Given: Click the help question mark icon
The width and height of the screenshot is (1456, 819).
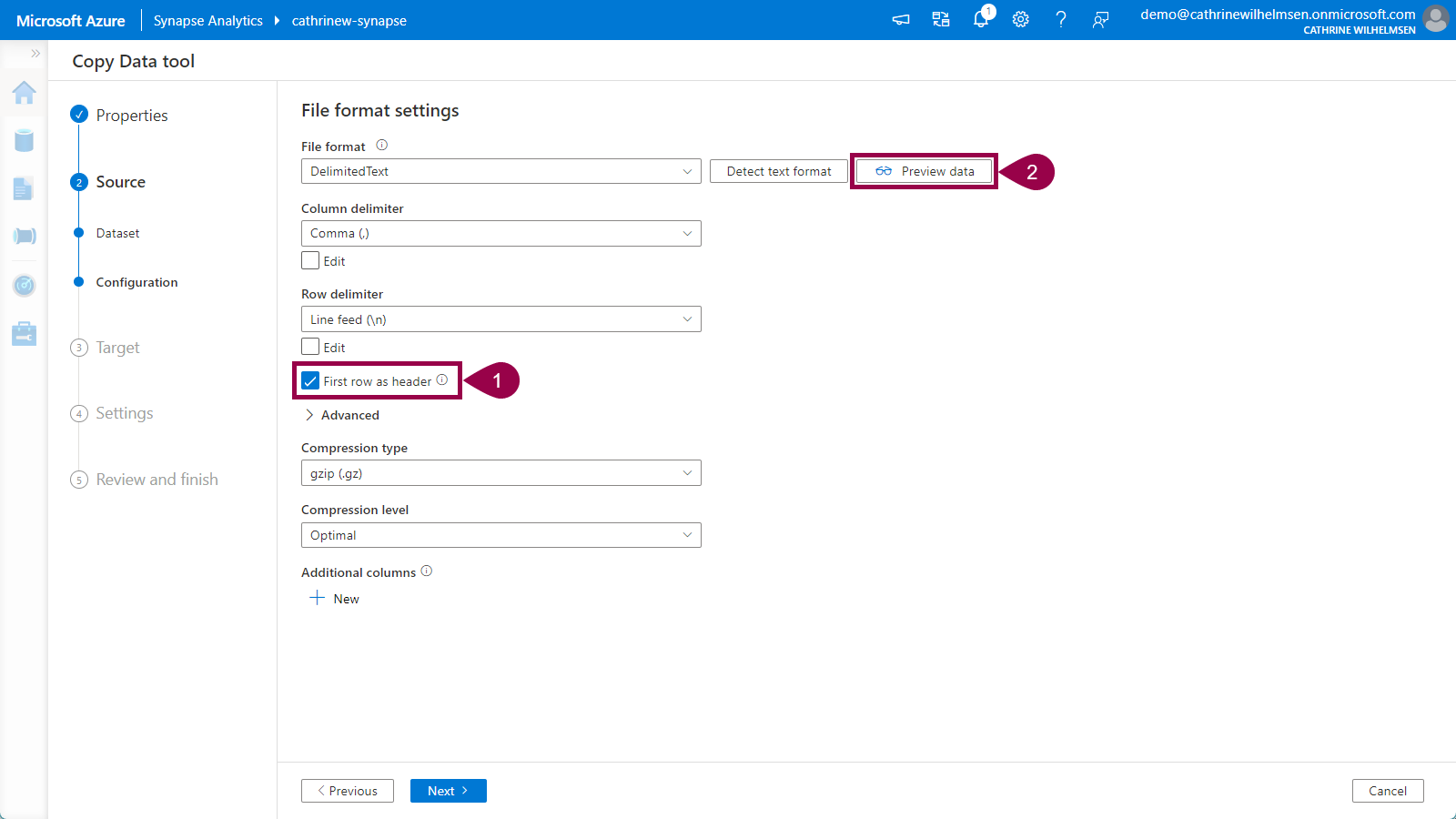Looking at the screenshot, I should point(1061,19).
